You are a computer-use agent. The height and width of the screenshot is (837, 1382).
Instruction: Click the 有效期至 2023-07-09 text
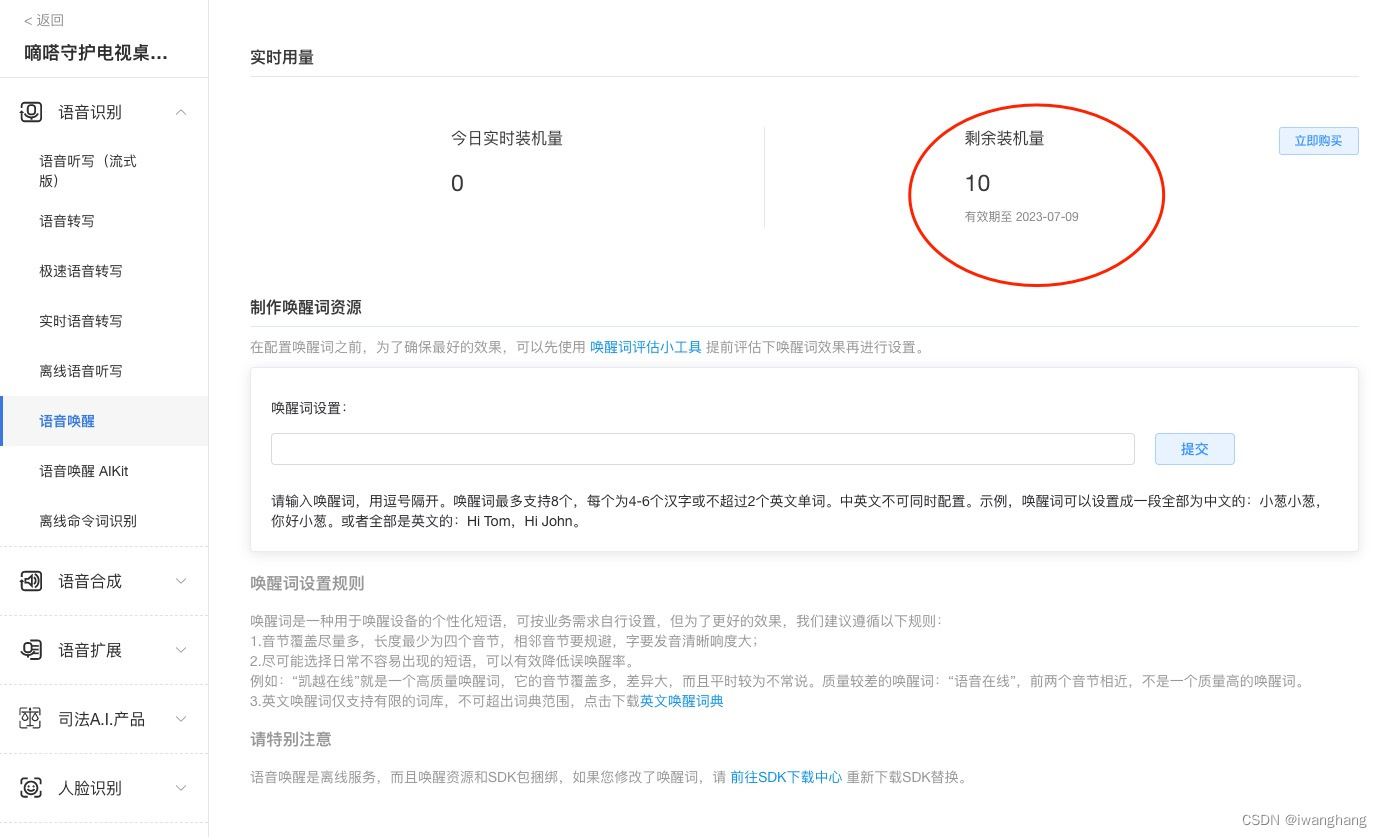point(1021,217)
